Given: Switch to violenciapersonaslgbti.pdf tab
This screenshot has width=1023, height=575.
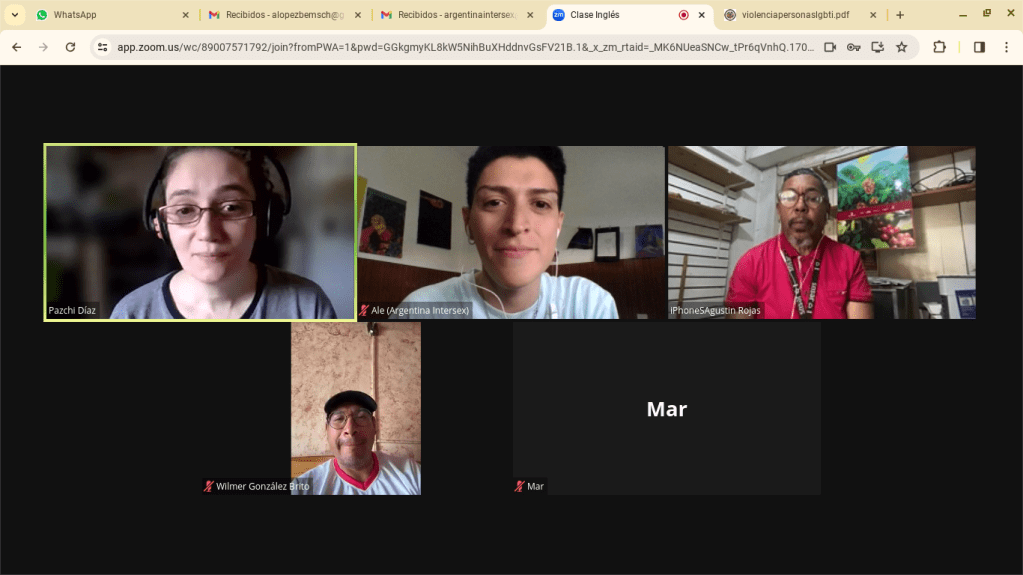Looking at the screenshot, I should pos(794,15).
